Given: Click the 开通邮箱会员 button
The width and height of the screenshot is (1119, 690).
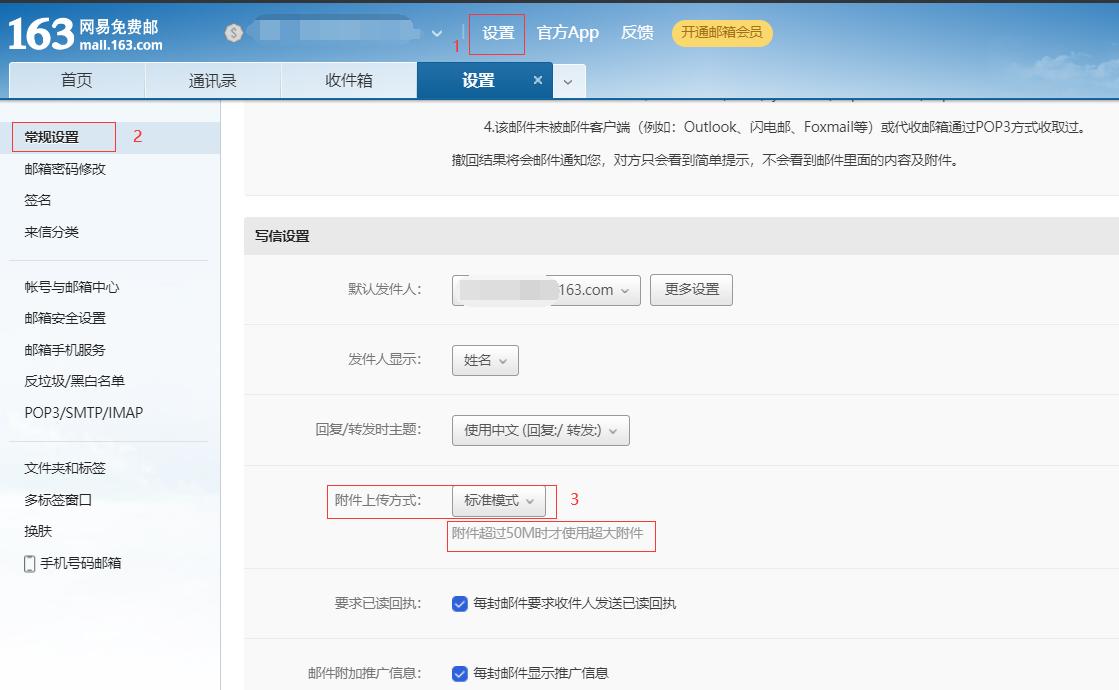Looking at the screenshot, I should click(x=722, y=33).
